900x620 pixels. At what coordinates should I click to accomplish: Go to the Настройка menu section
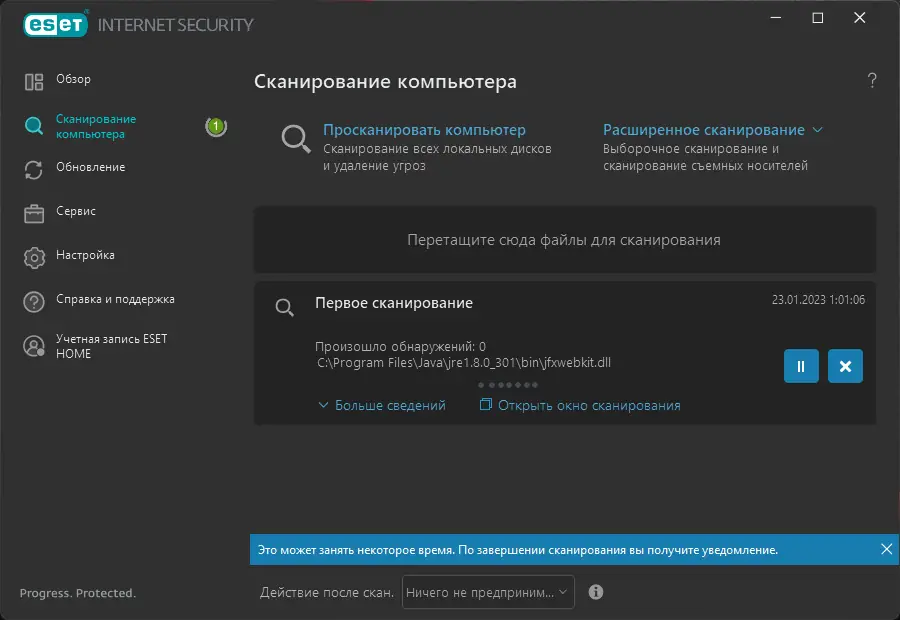click(x=86, y=255)
